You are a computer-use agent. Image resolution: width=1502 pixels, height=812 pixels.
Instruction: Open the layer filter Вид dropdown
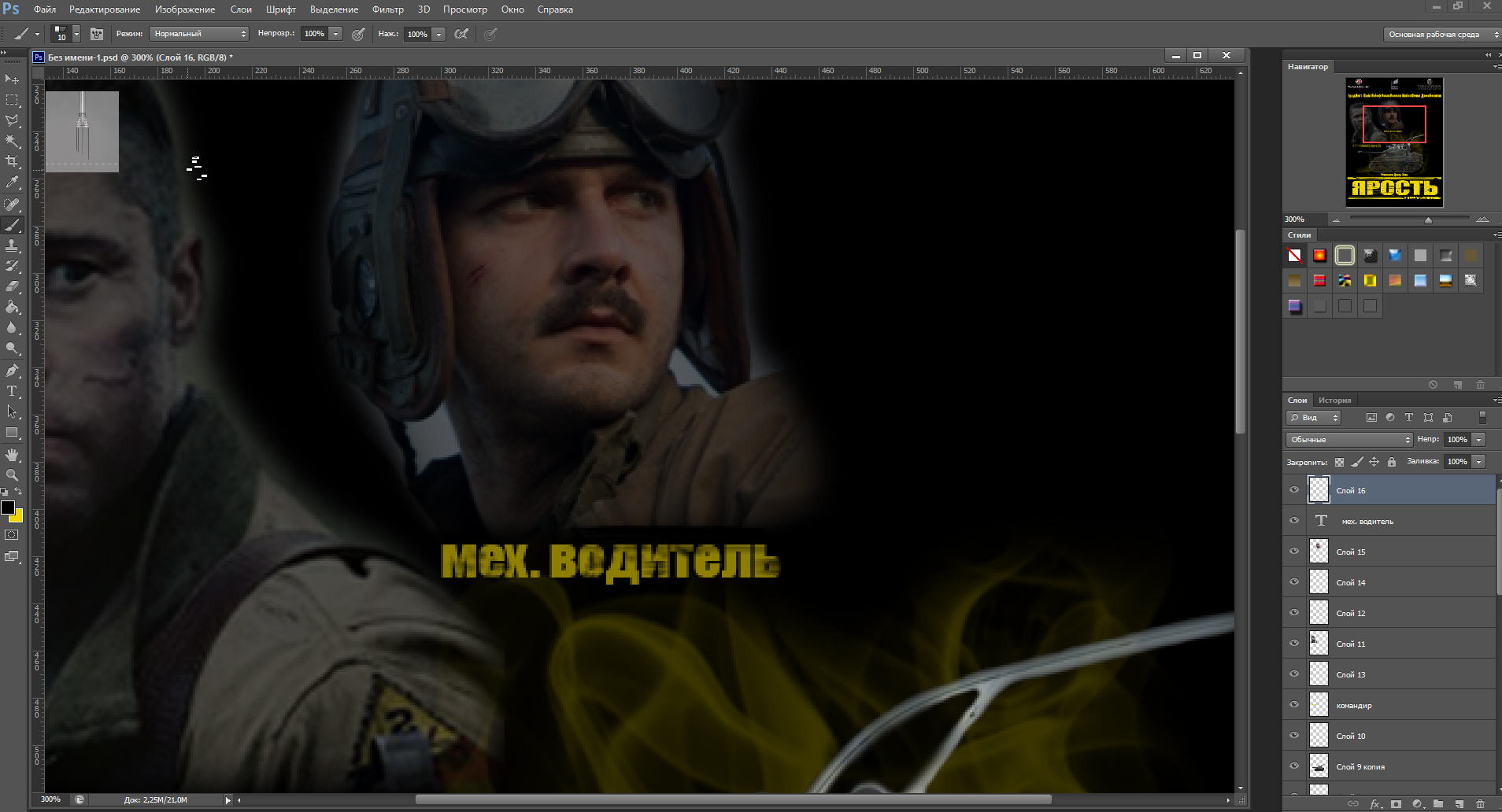click(x=1313, y=418)
